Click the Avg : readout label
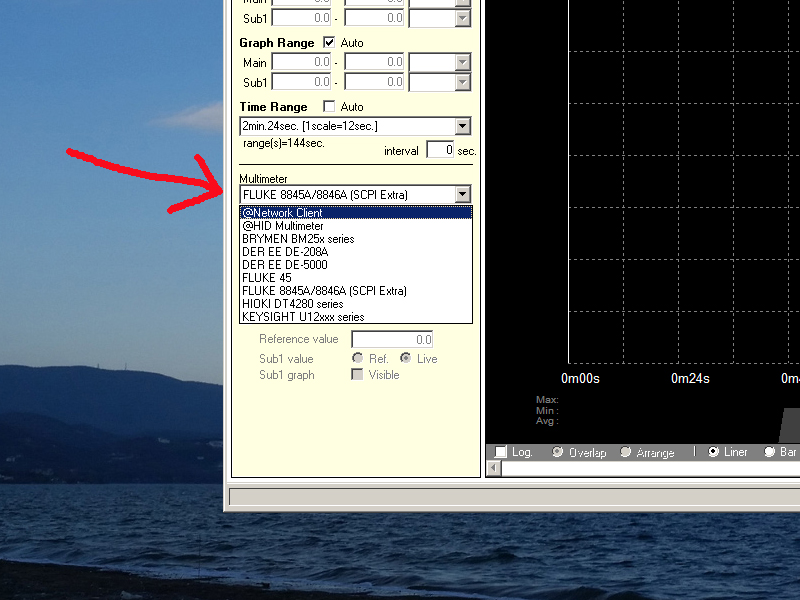Viewport: 800px width, 600px height. (x=547, y=421)
